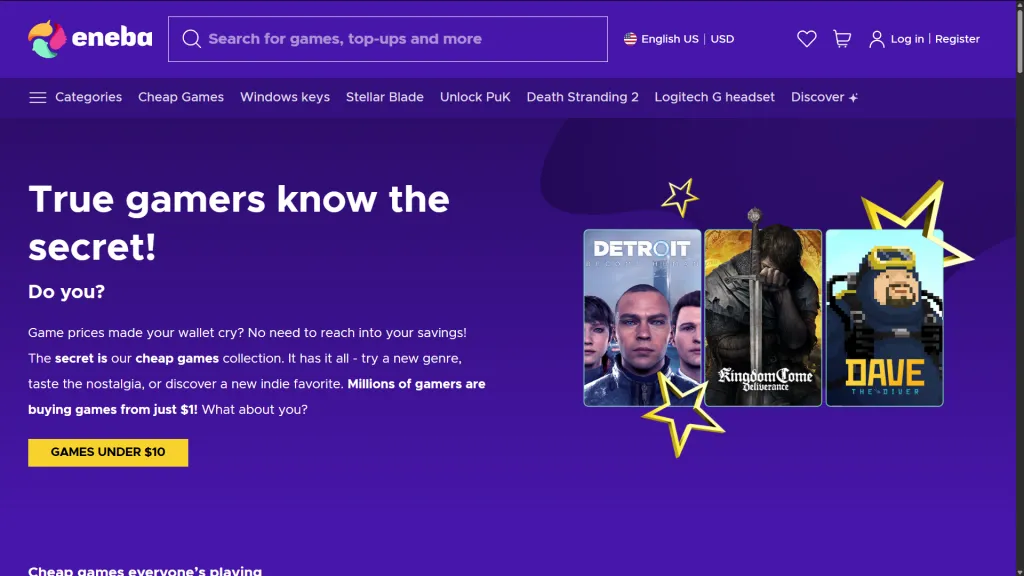Go to Cheap Games

click(x=181, y=97)
